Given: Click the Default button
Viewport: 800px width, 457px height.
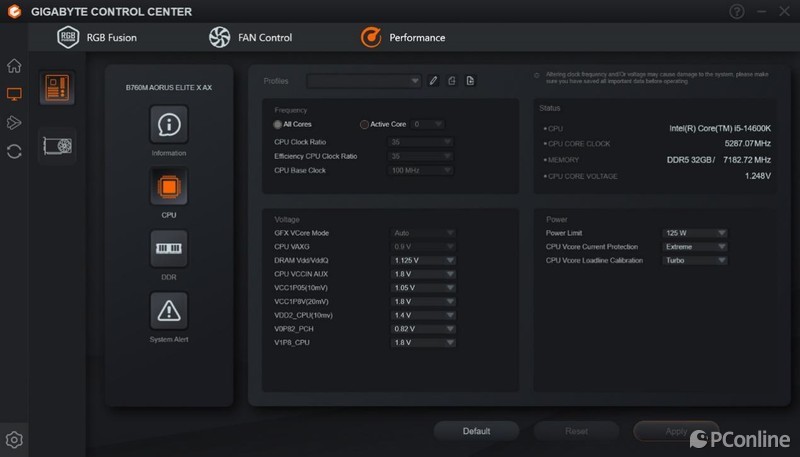Looking at the screenshot, I should [476, 431].
